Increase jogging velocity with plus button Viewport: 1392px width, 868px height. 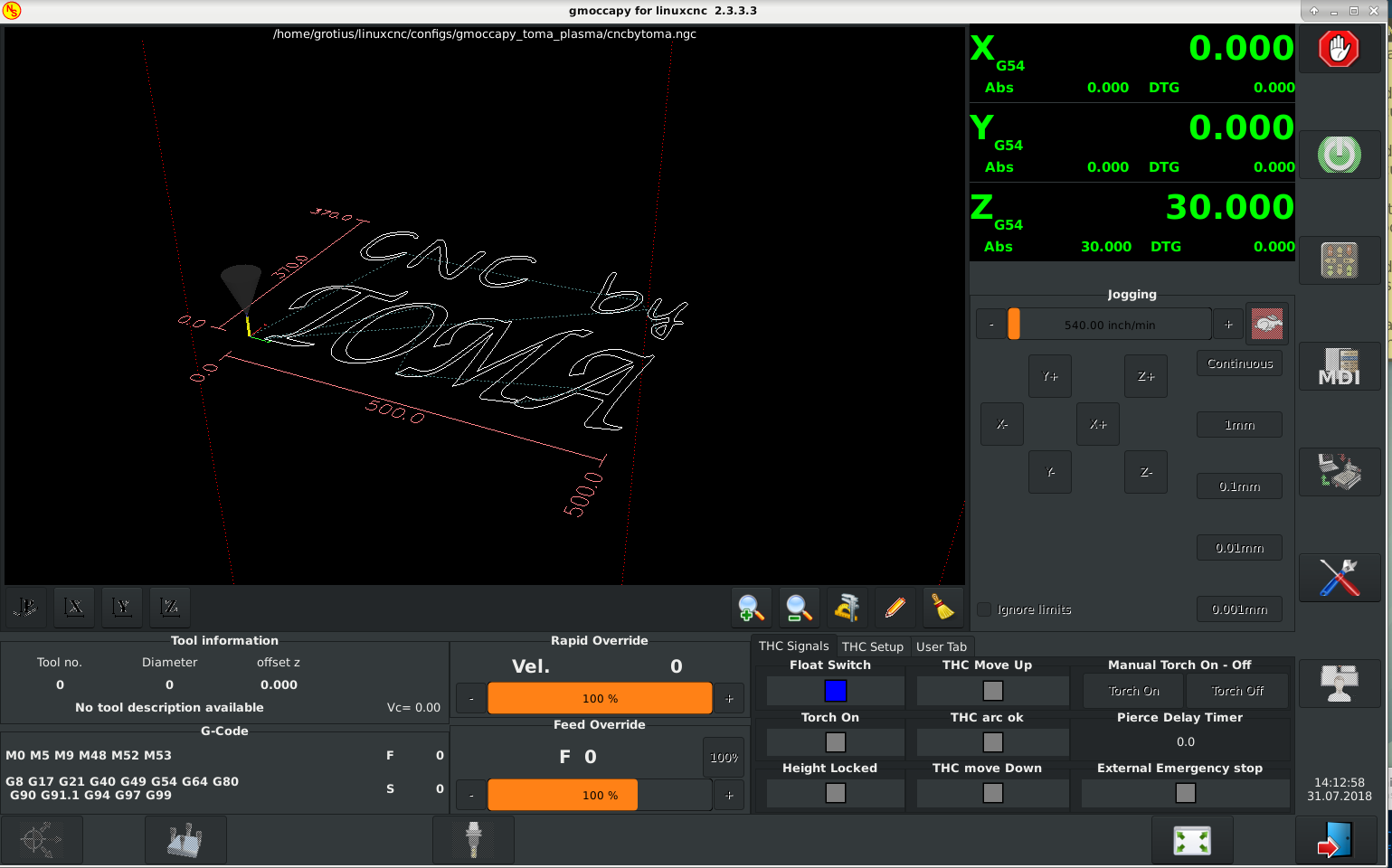point(1227,325)
